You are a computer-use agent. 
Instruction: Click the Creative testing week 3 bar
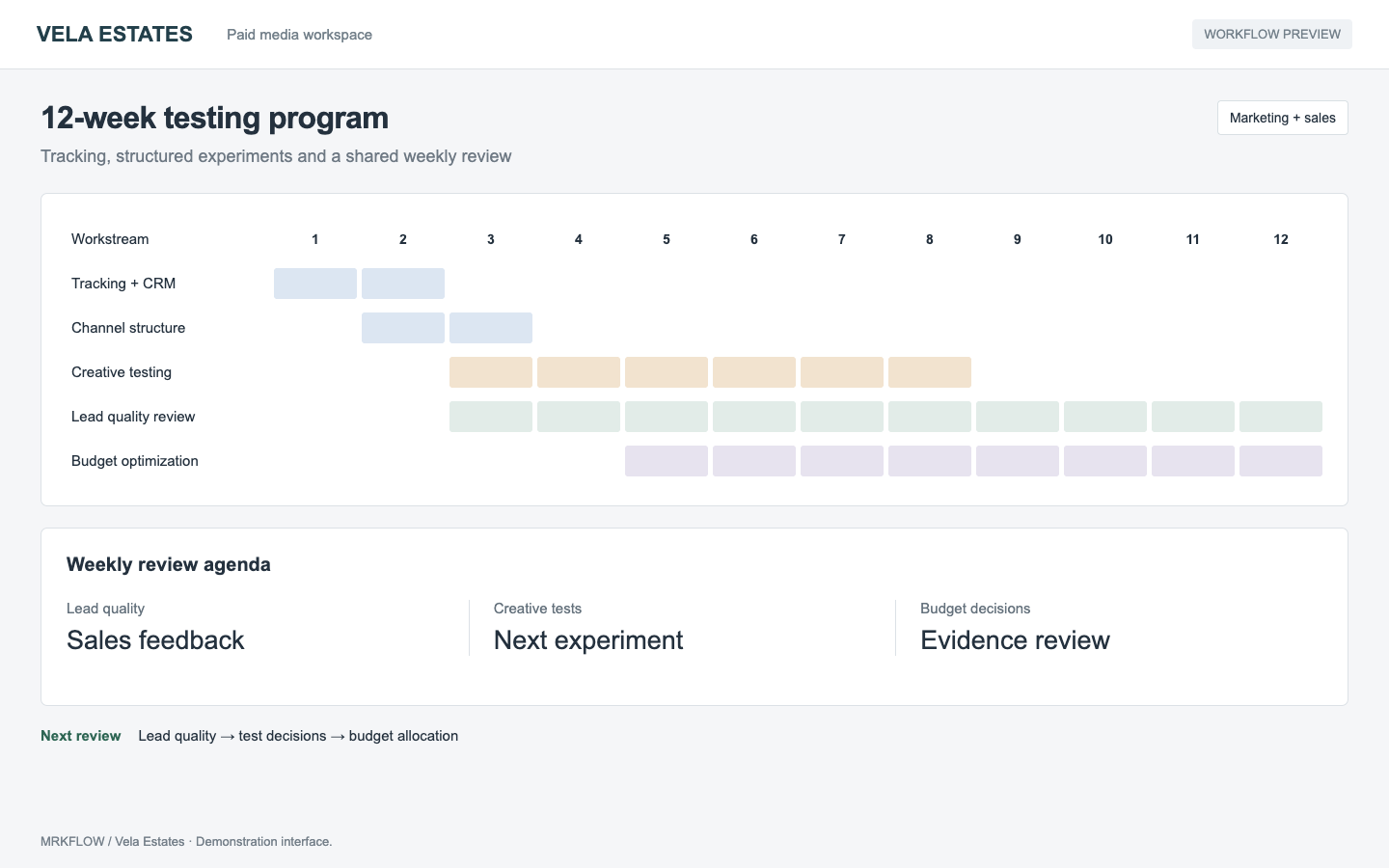[x=491, y=372]
